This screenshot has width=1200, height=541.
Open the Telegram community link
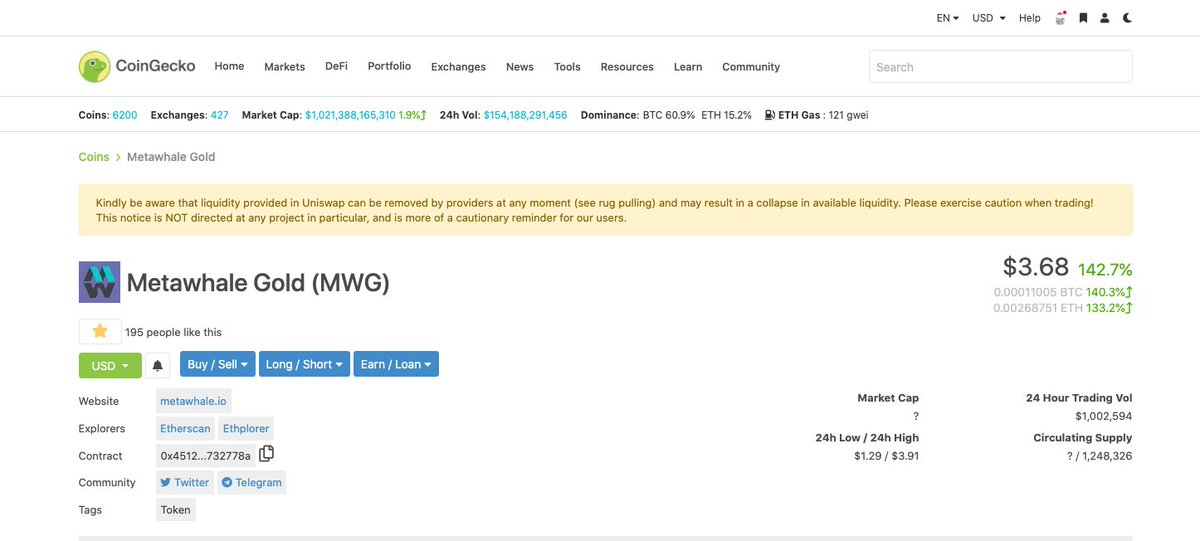click(252, 482)
